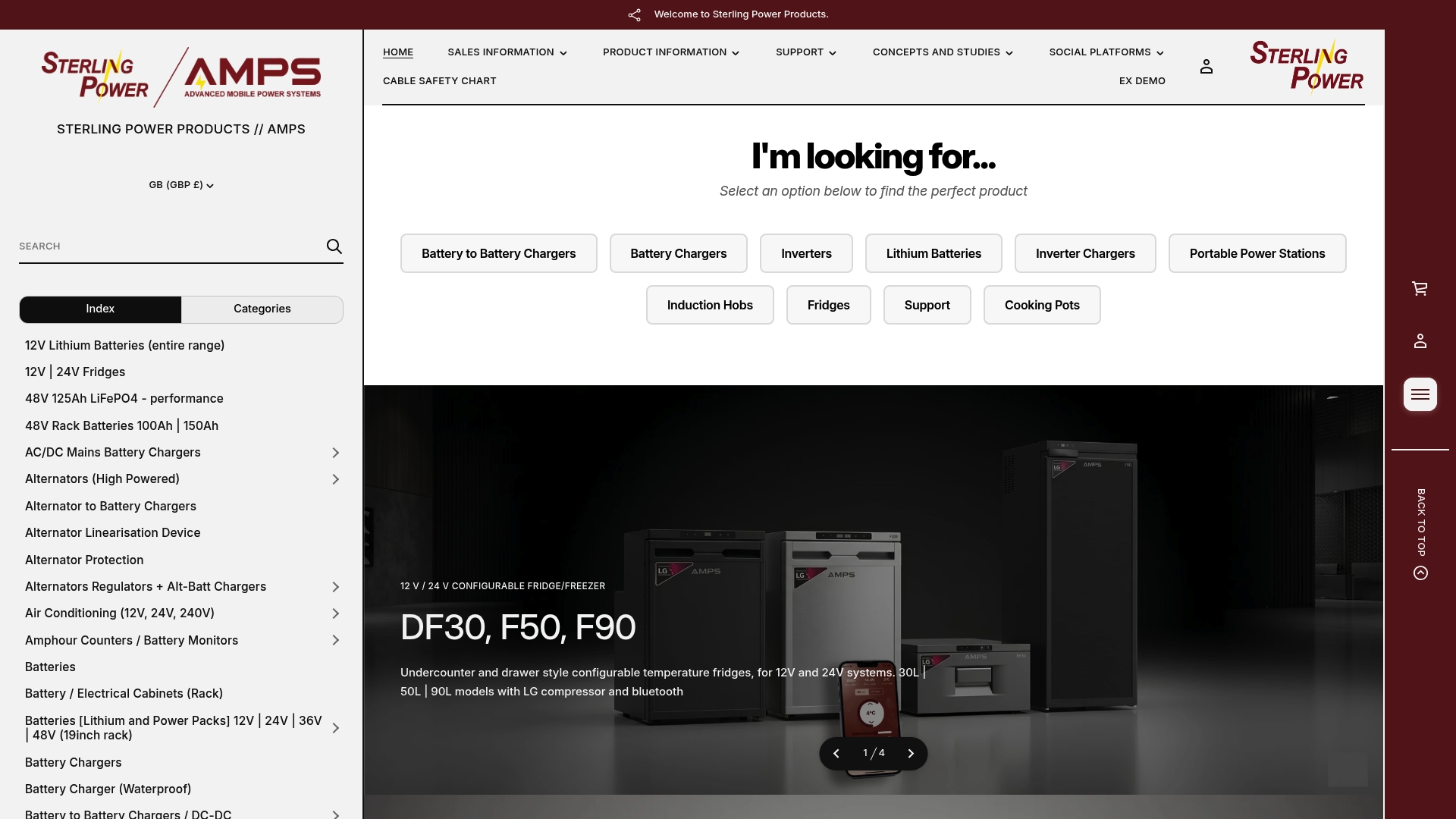Expand Batteries [Lithium and Power Packs] submenu
Screen dimensions: 1456x819
click(x=335, y=728)
